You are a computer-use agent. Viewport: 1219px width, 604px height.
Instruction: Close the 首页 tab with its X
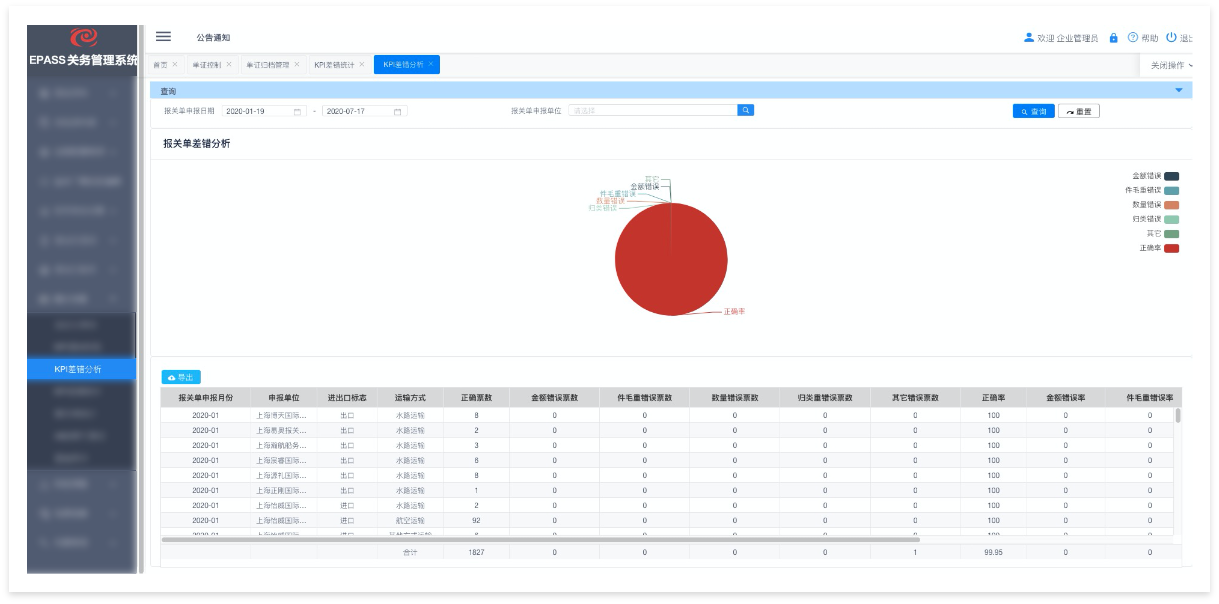[x=175, y=64]
